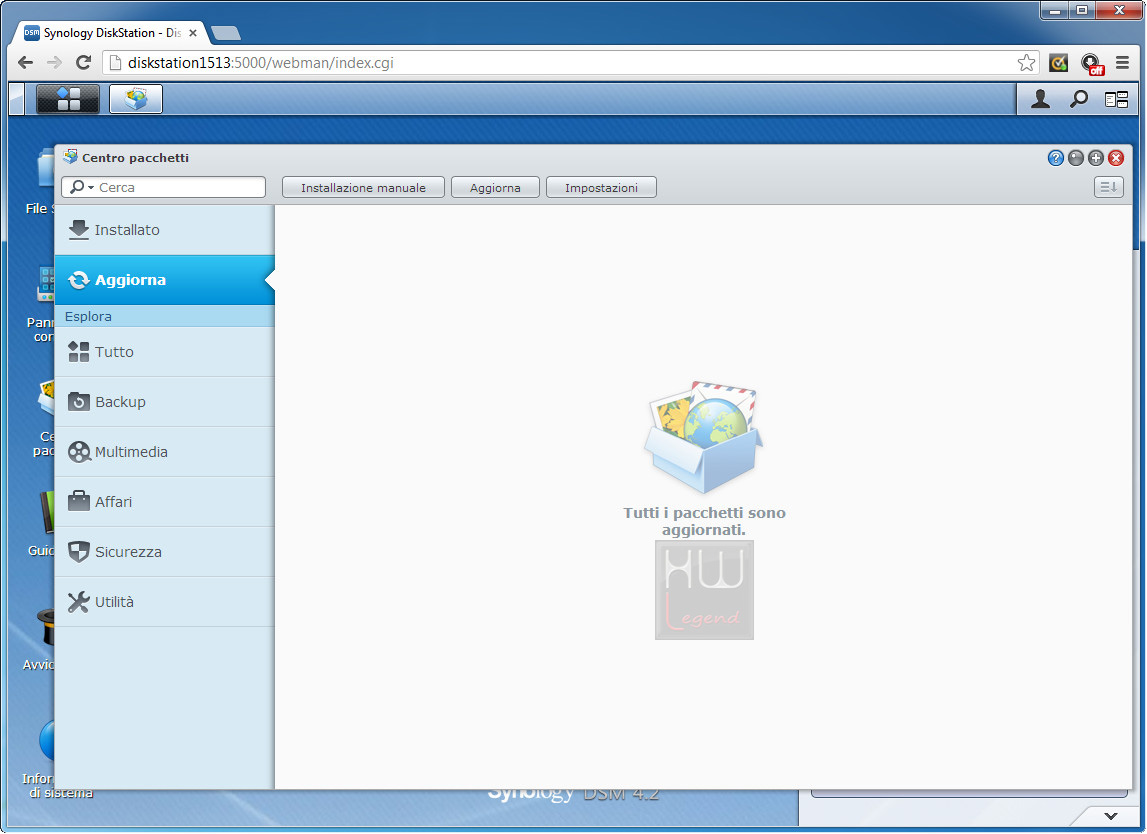Open the DSM main menu grid button

coord(68,99)
